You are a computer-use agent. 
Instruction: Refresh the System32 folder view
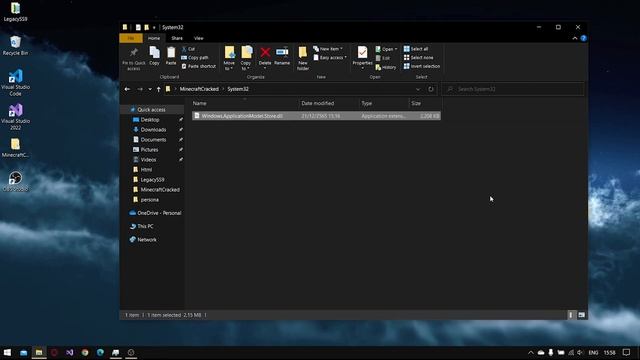tap(431, 89)
